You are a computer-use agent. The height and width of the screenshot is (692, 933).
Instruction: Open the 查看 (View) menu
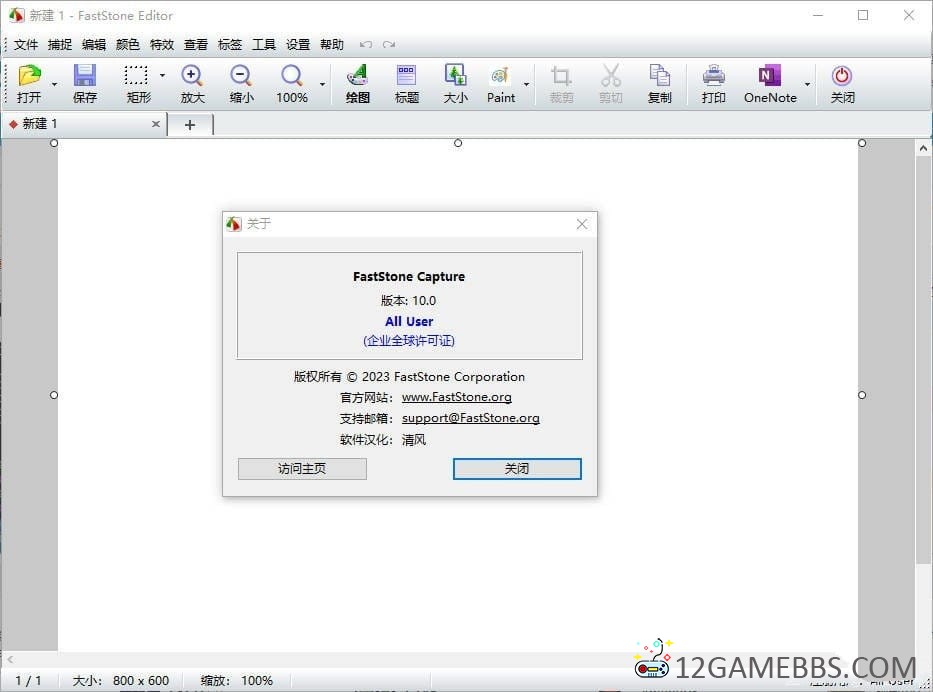(x=196, y=45)
